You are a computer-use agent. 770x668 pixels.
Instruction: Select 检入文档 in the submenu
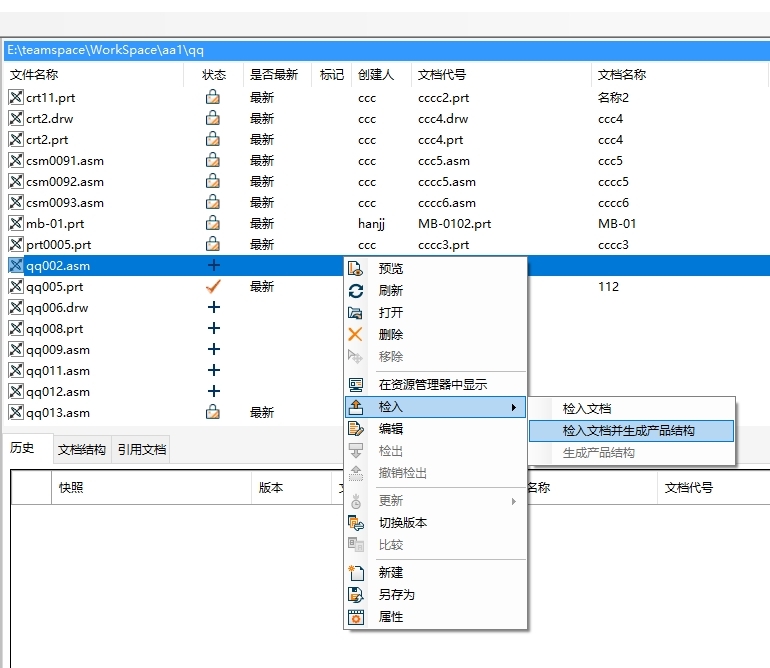tap(632, 409)
